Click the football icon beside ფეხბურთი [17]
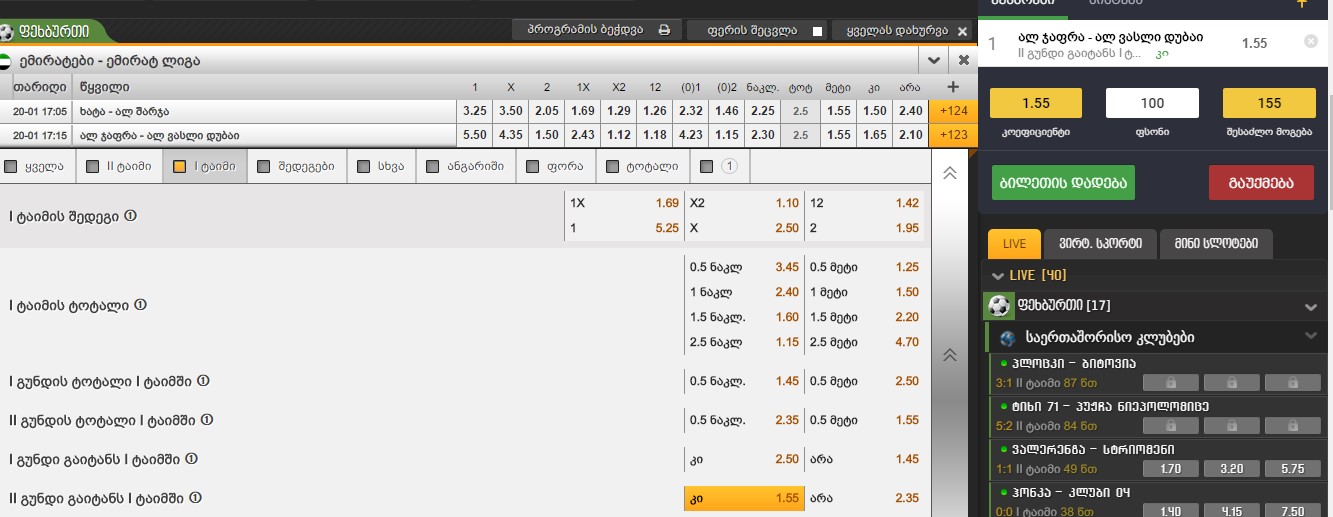The width and height of the screenshot is (1333, 517). point(998,305)
